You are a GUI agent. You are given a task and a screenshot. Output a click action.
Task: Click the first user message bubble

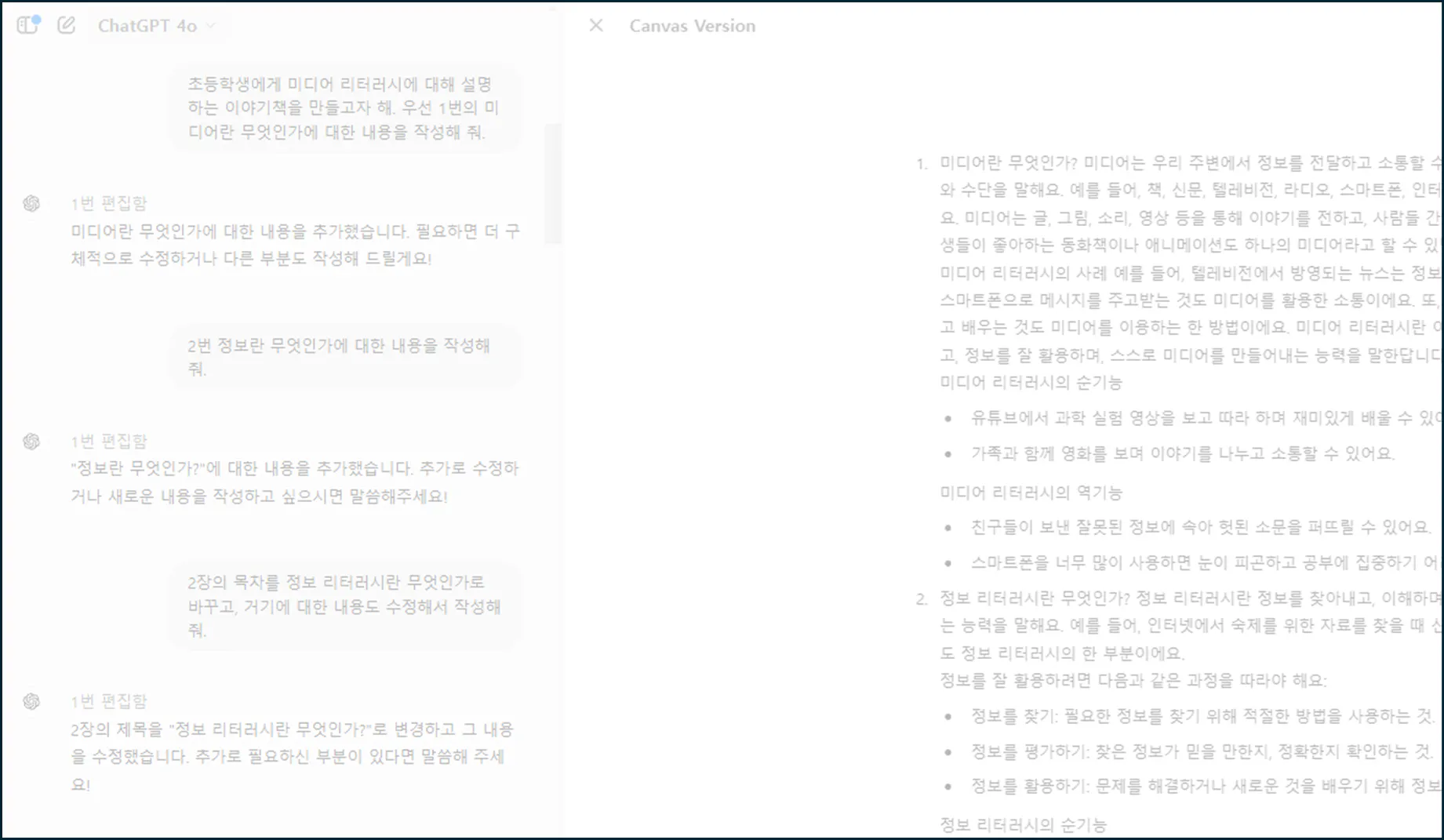(x=345, y=107)
